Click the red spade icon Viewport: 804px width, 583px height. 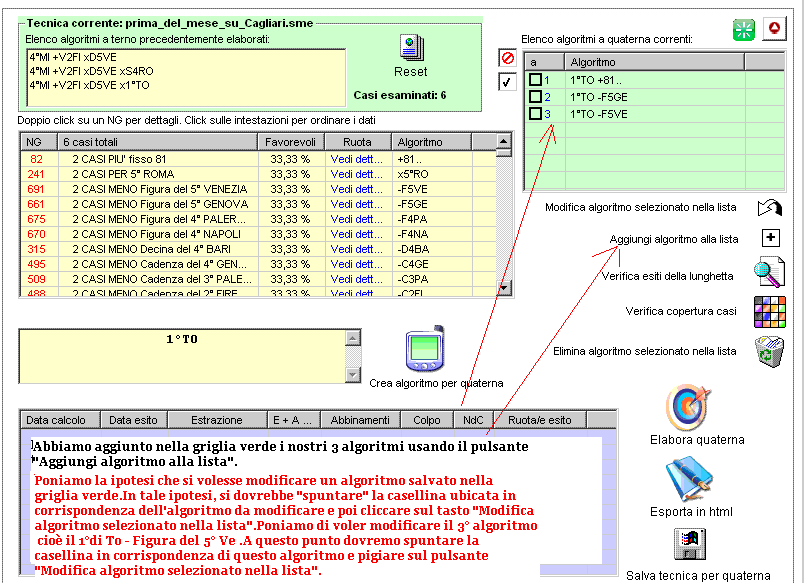pos(774,28)
